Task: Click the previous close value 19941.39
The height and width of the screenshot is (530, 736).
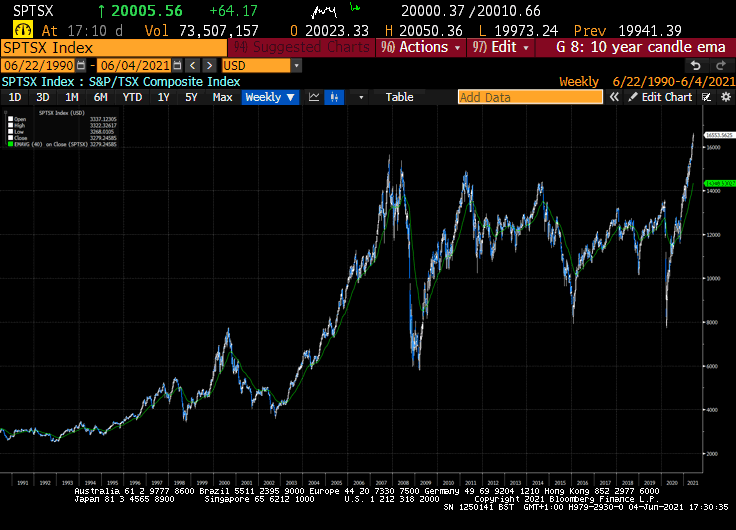Action: [650, 31]
